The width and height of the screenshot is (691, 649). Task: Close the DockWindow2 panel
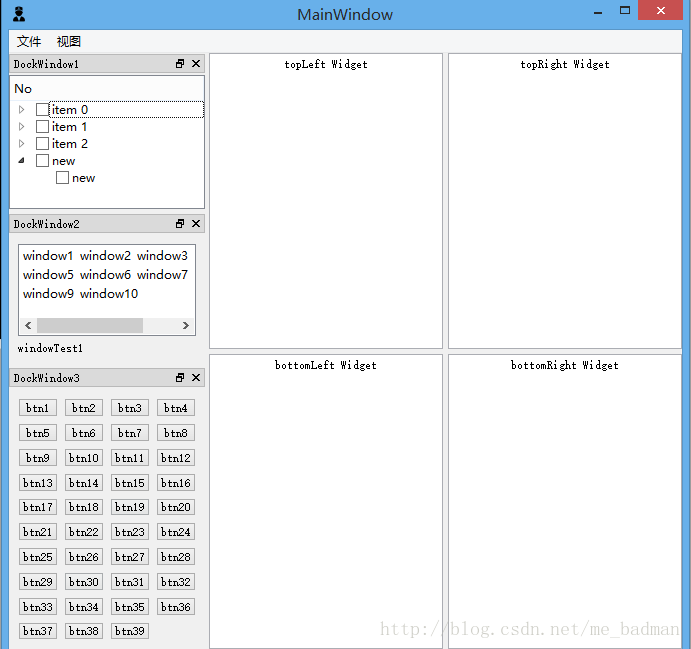[x=196, y=224]
